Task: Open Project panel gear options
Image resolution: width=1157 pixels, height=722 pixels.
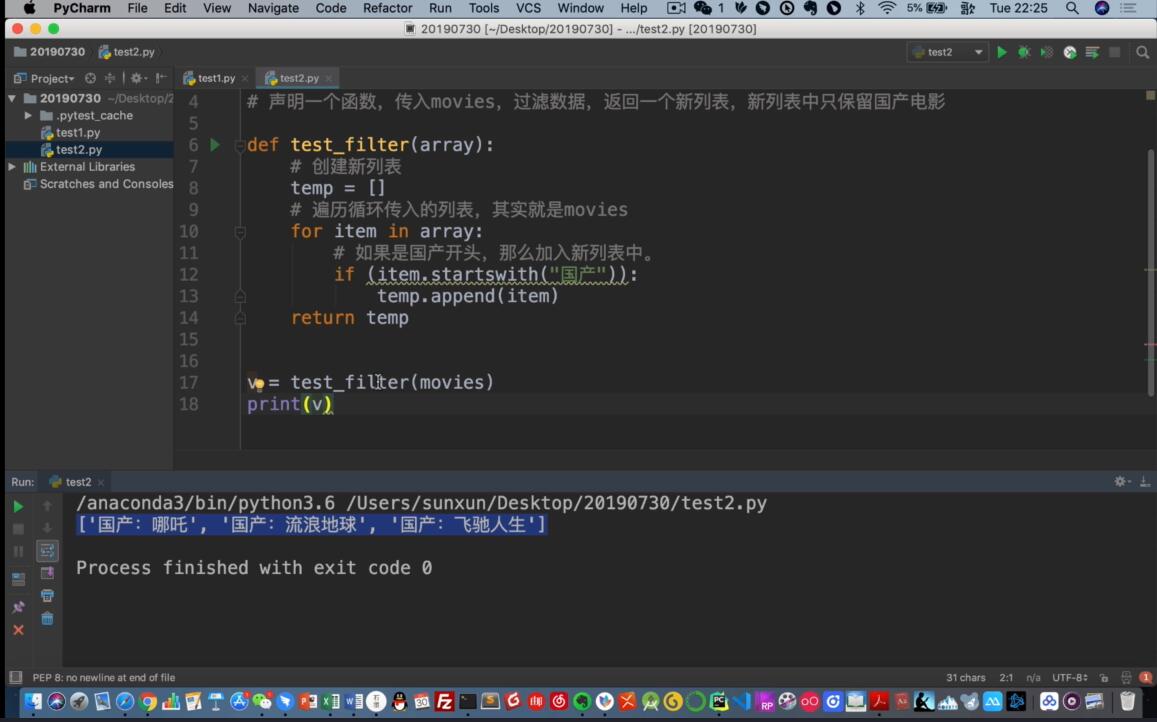Action: coord(138,78)
